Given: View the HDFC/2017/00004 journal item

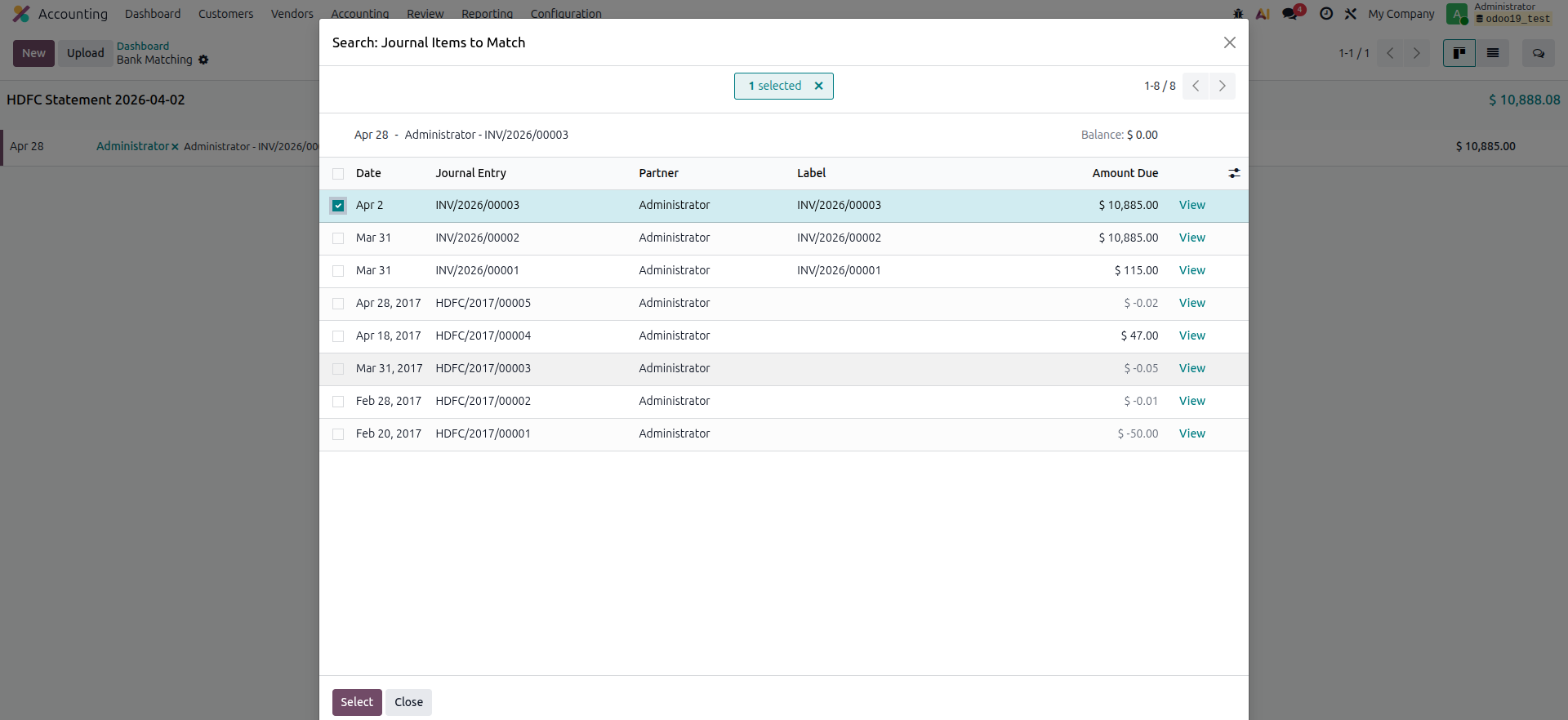Looking at the screenshot, I should tap(1192, 336).
